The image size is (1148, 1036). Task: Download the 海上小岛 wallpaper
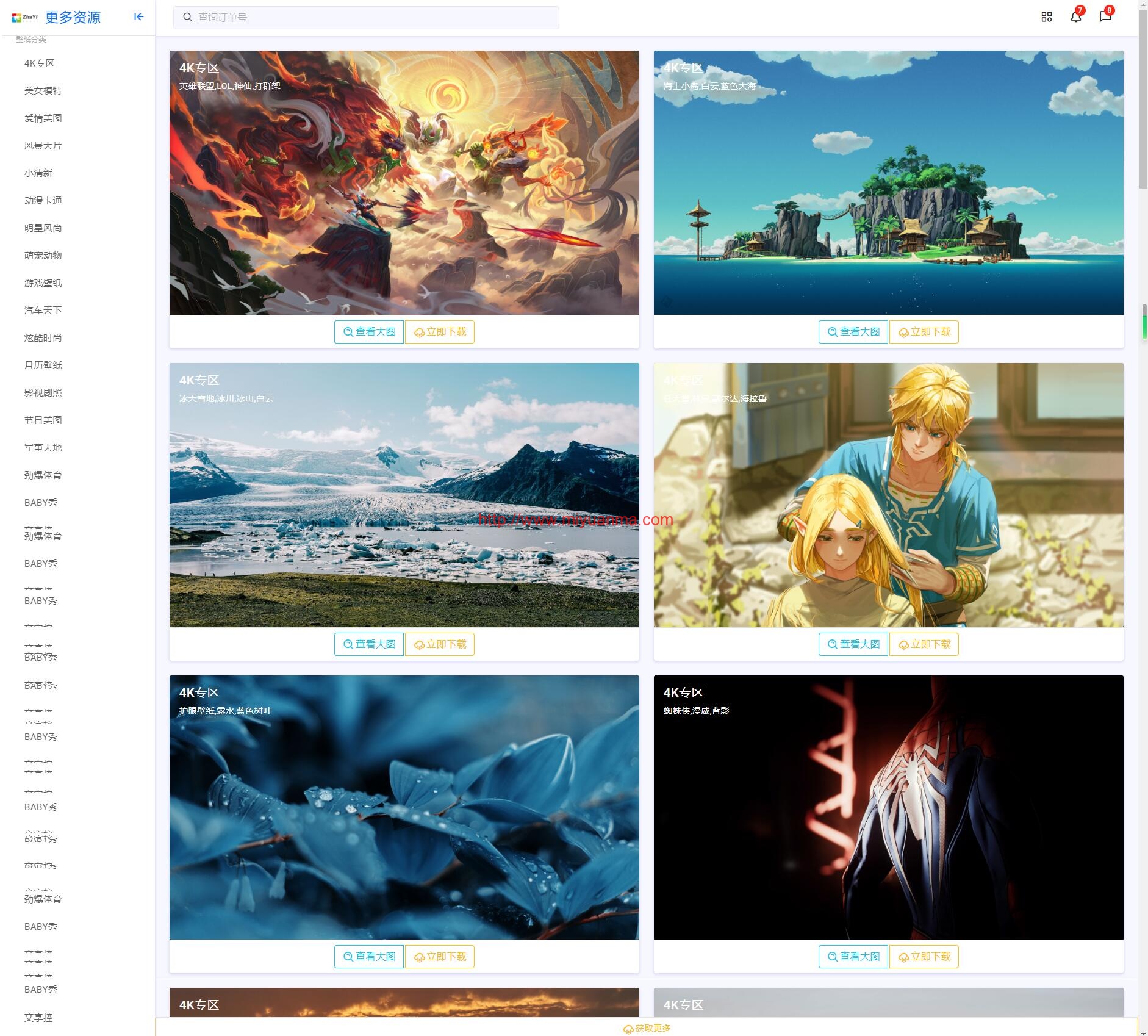point(924,332)
